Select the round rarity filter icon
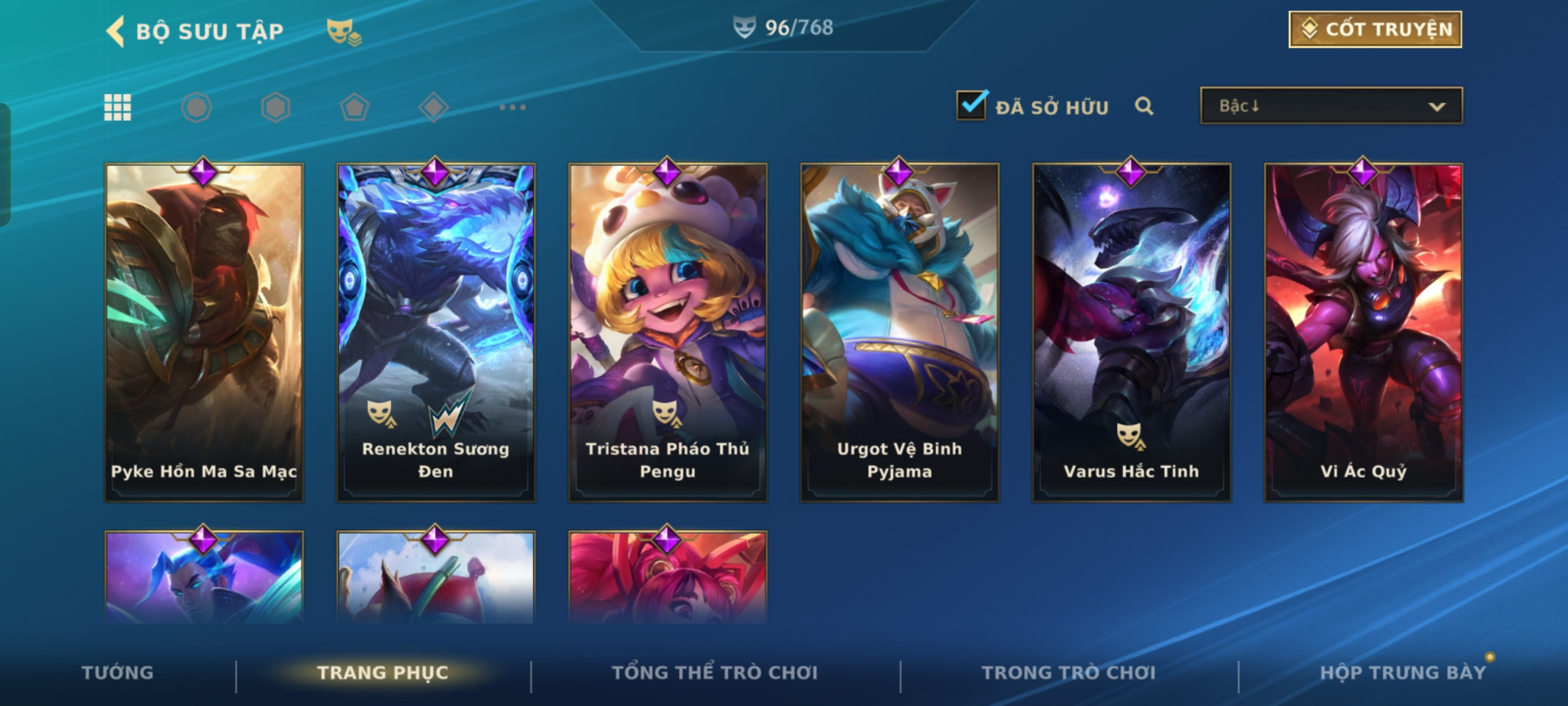 click(x=197, y=107)
